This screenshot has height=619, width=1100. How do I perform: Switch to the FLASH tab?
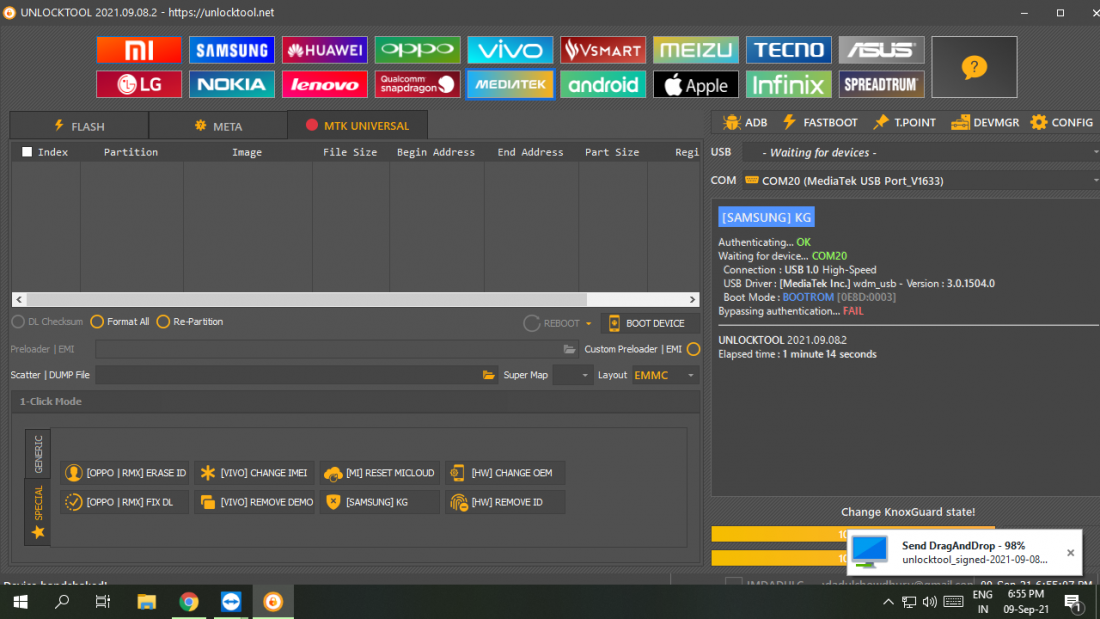[x=79, y=126]
